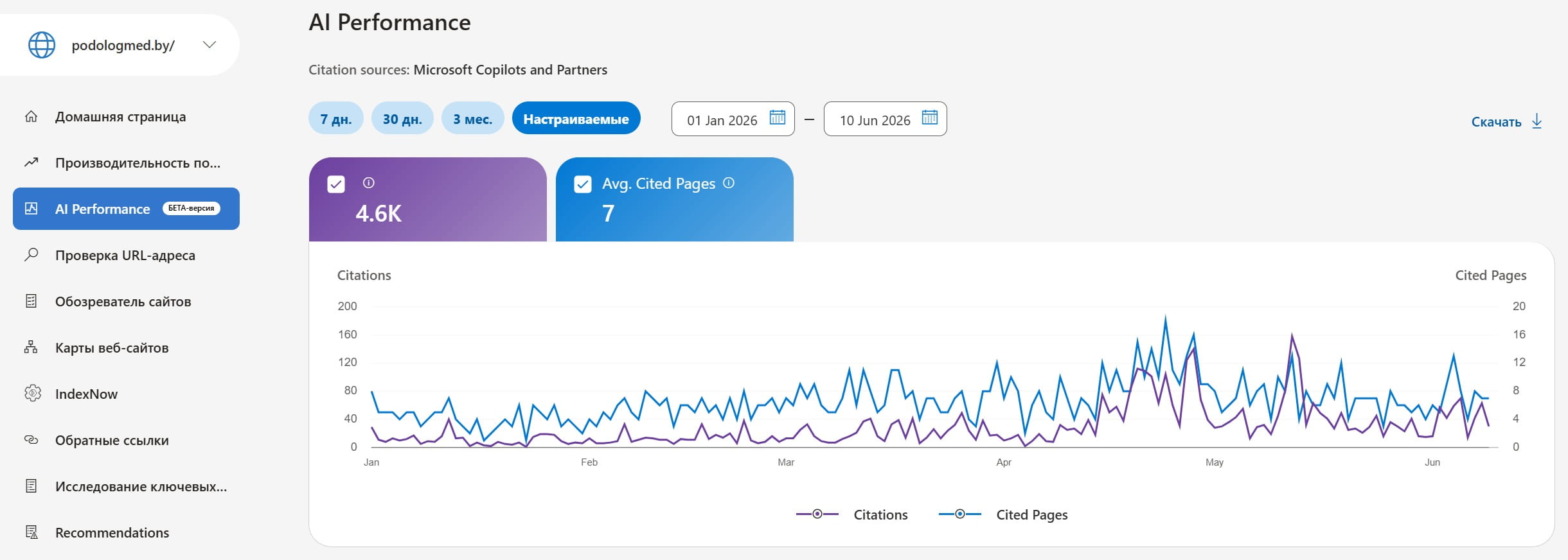Toggle the Cited Pages legend entry

(x=1003, y=514)
